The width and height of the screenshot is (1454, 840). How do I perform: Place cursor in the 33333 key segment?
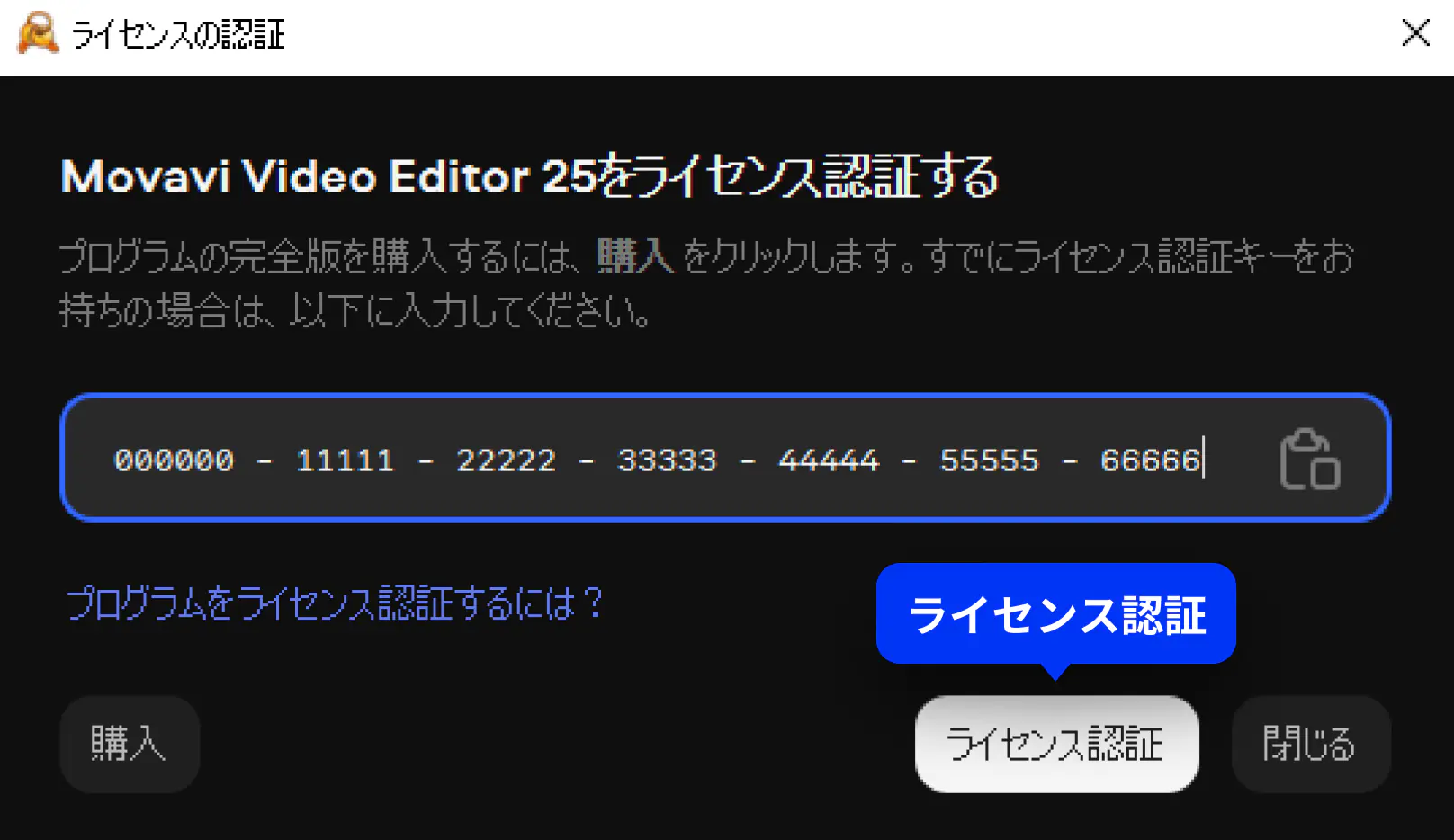668,460
